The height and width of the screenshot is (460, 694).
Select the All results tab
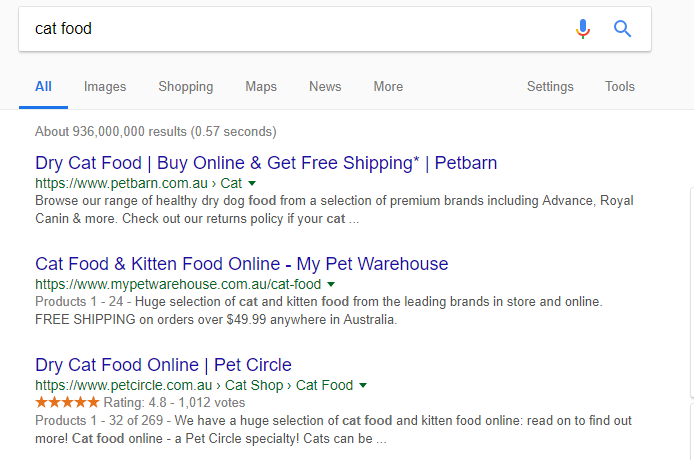coord(43,86)
